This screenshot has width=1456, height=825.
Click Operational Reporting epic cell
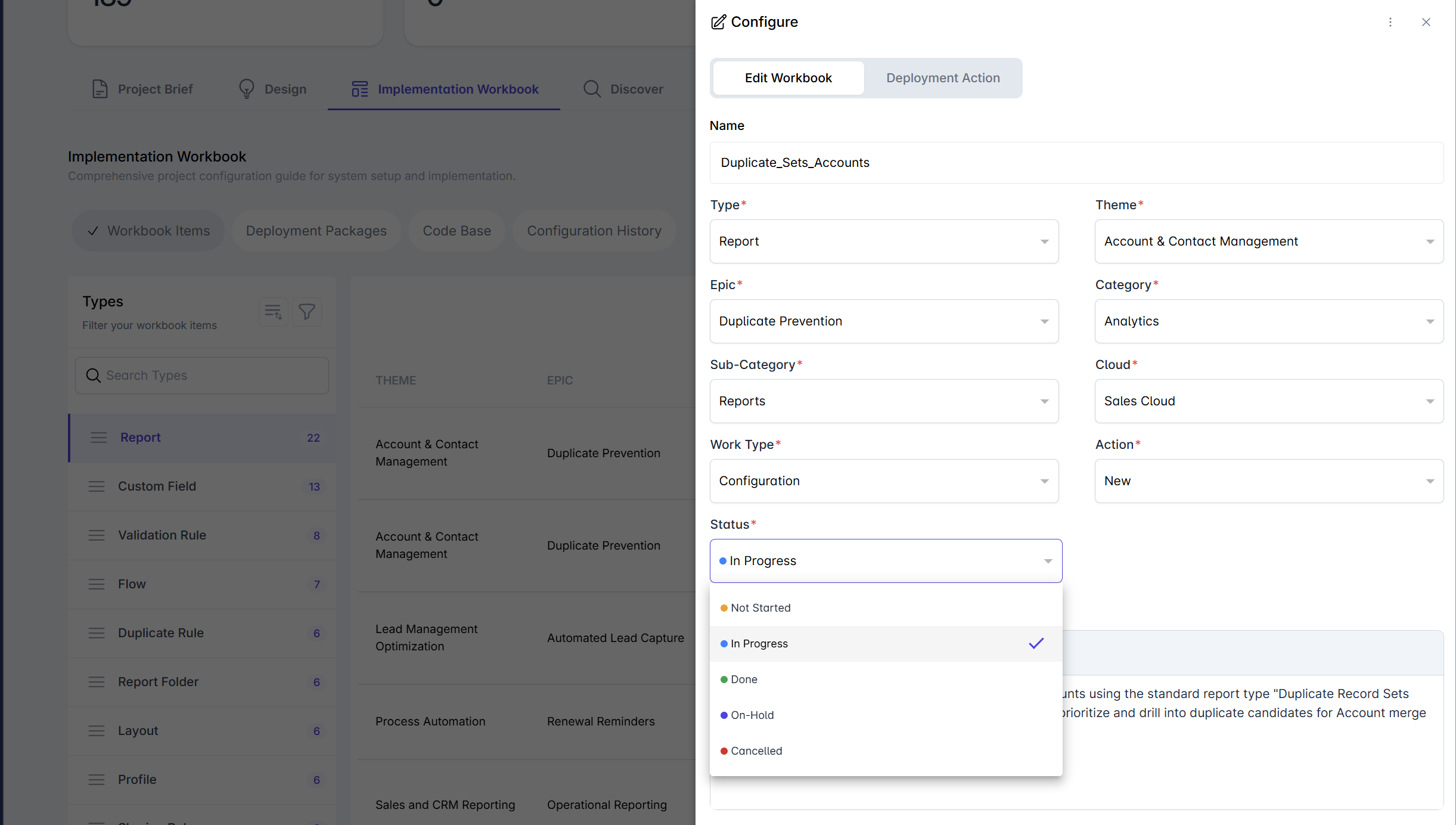click(x=607, y=805)
